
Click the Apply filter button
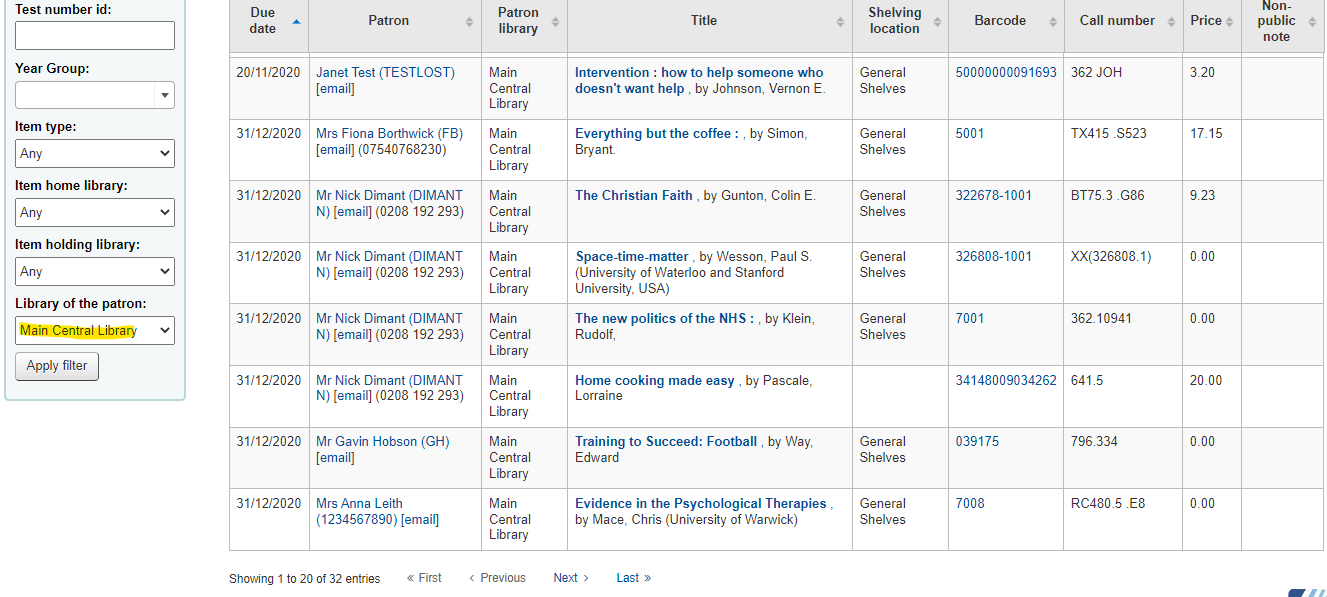[x=57, y=366]
